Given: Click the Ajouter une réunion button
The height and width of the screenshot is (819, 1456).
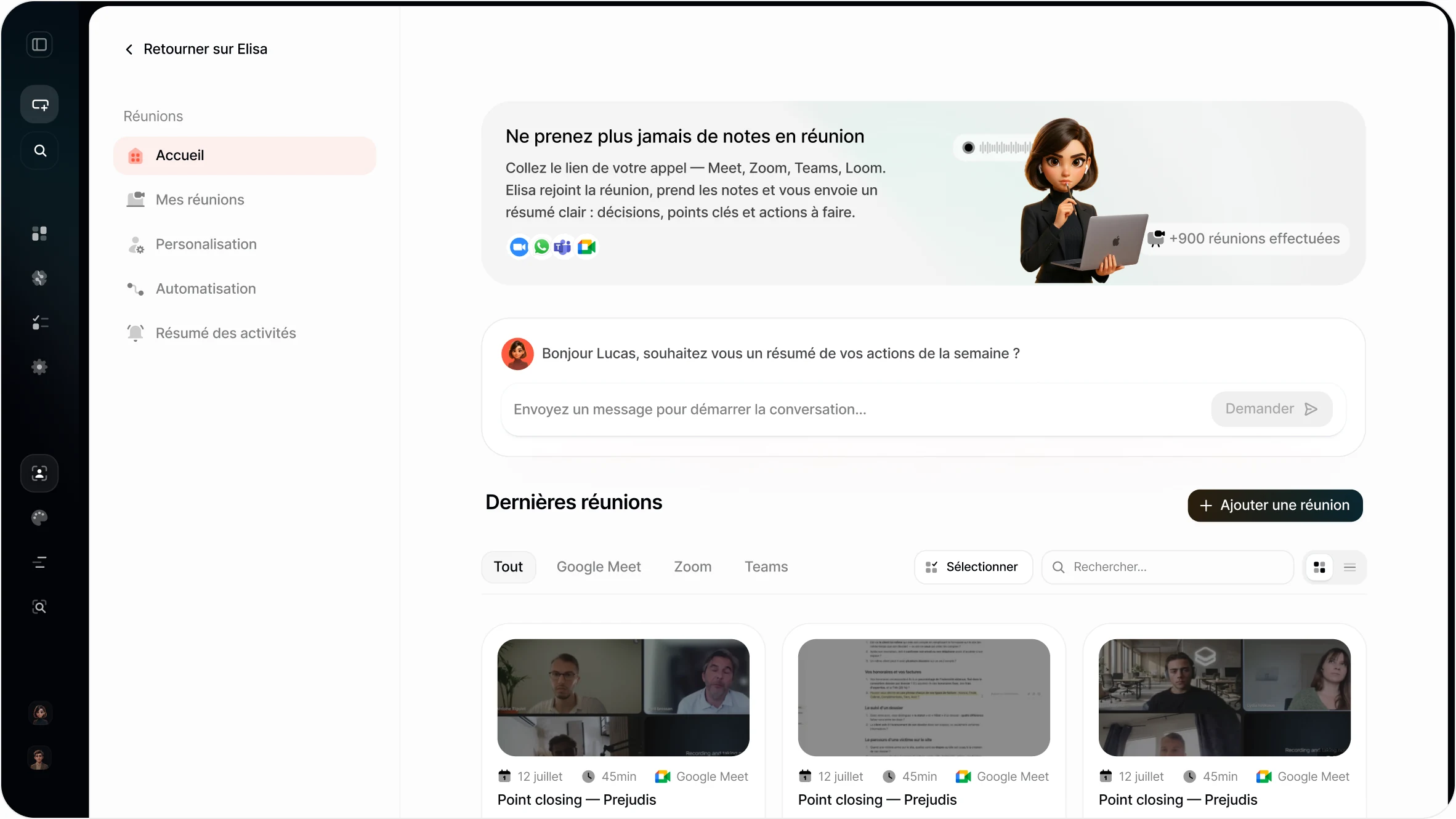Looking at the screenshot, I should [x=1275, y=505].
